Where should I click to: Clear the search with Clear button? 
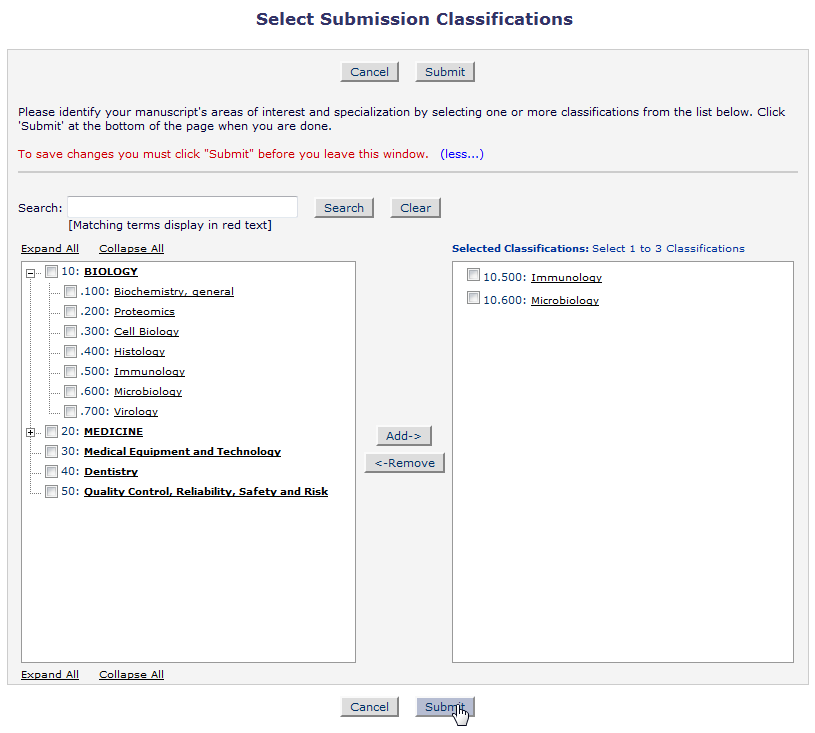click(x=415, y=208)
